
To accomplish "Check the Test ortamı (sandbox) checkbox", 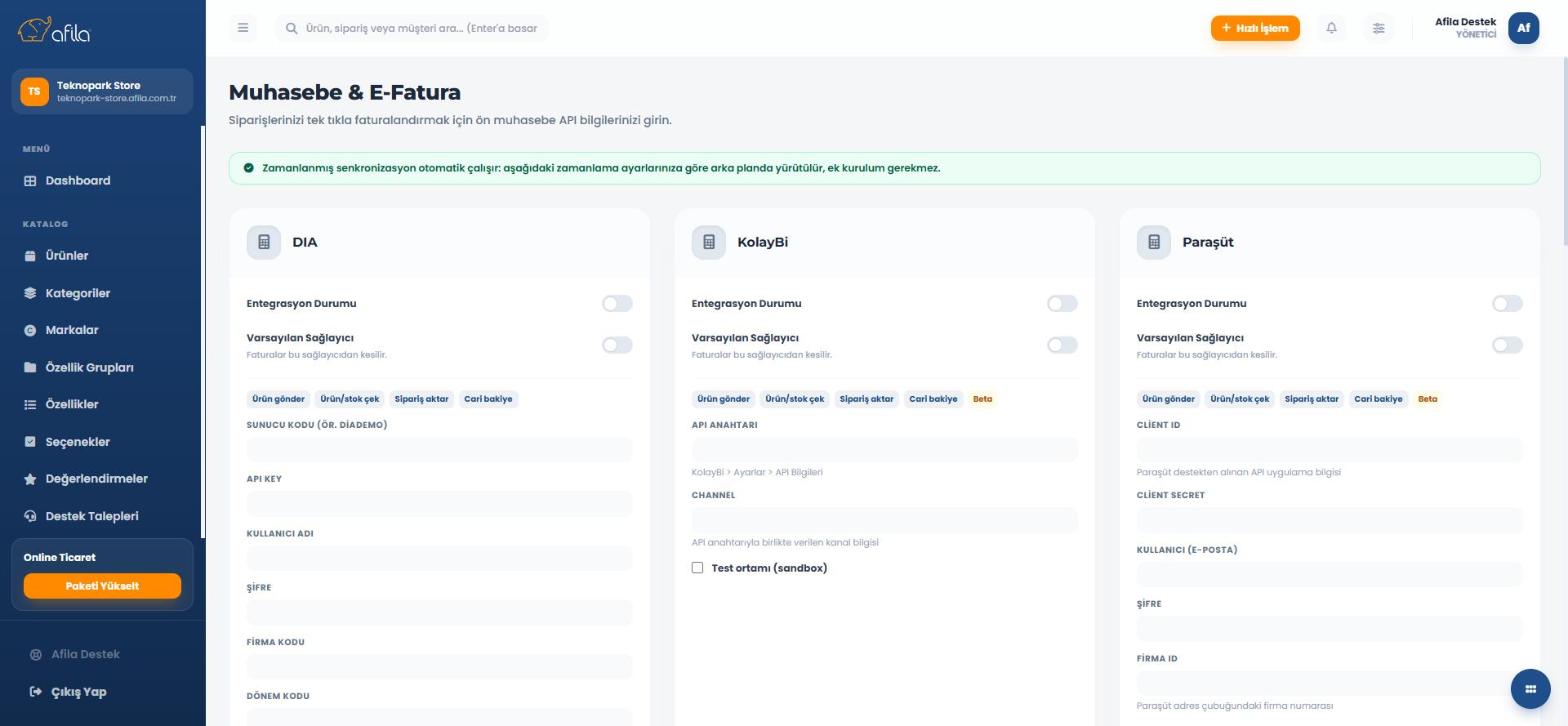I will pyautogui.click(x=698, y=568).
